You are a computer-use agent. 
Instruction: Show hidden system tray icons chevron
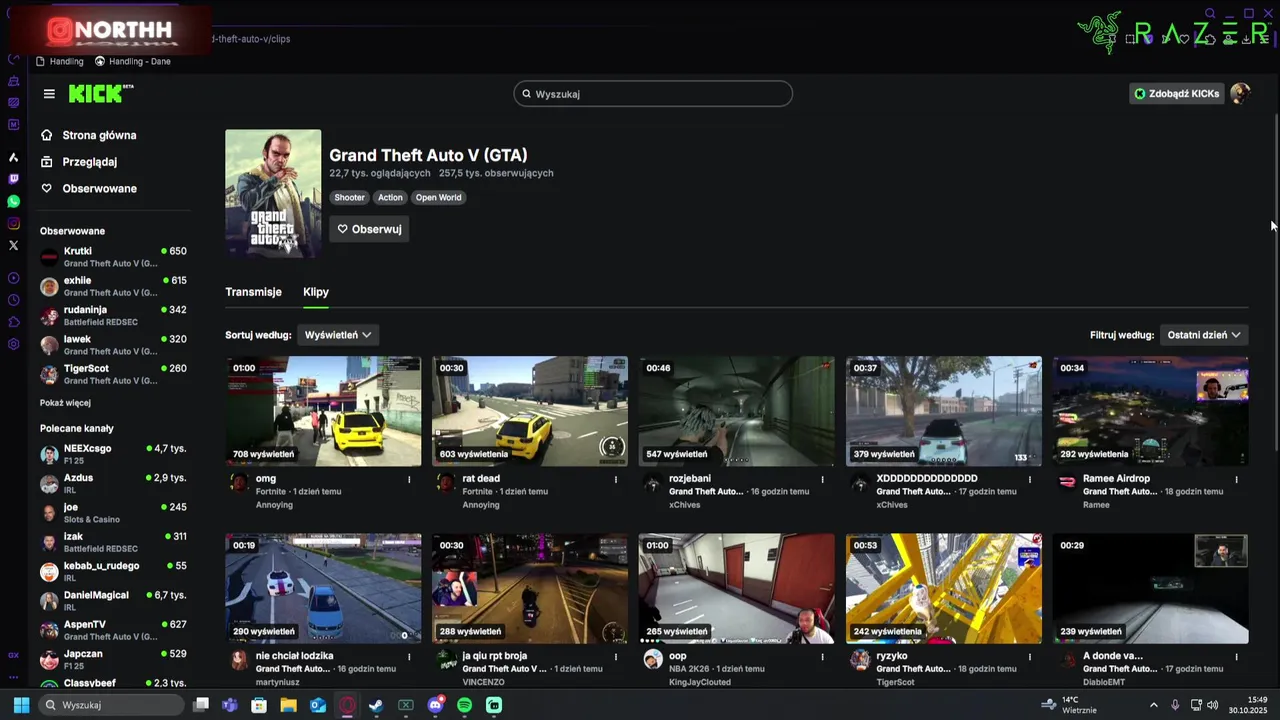click(1153, 705)
